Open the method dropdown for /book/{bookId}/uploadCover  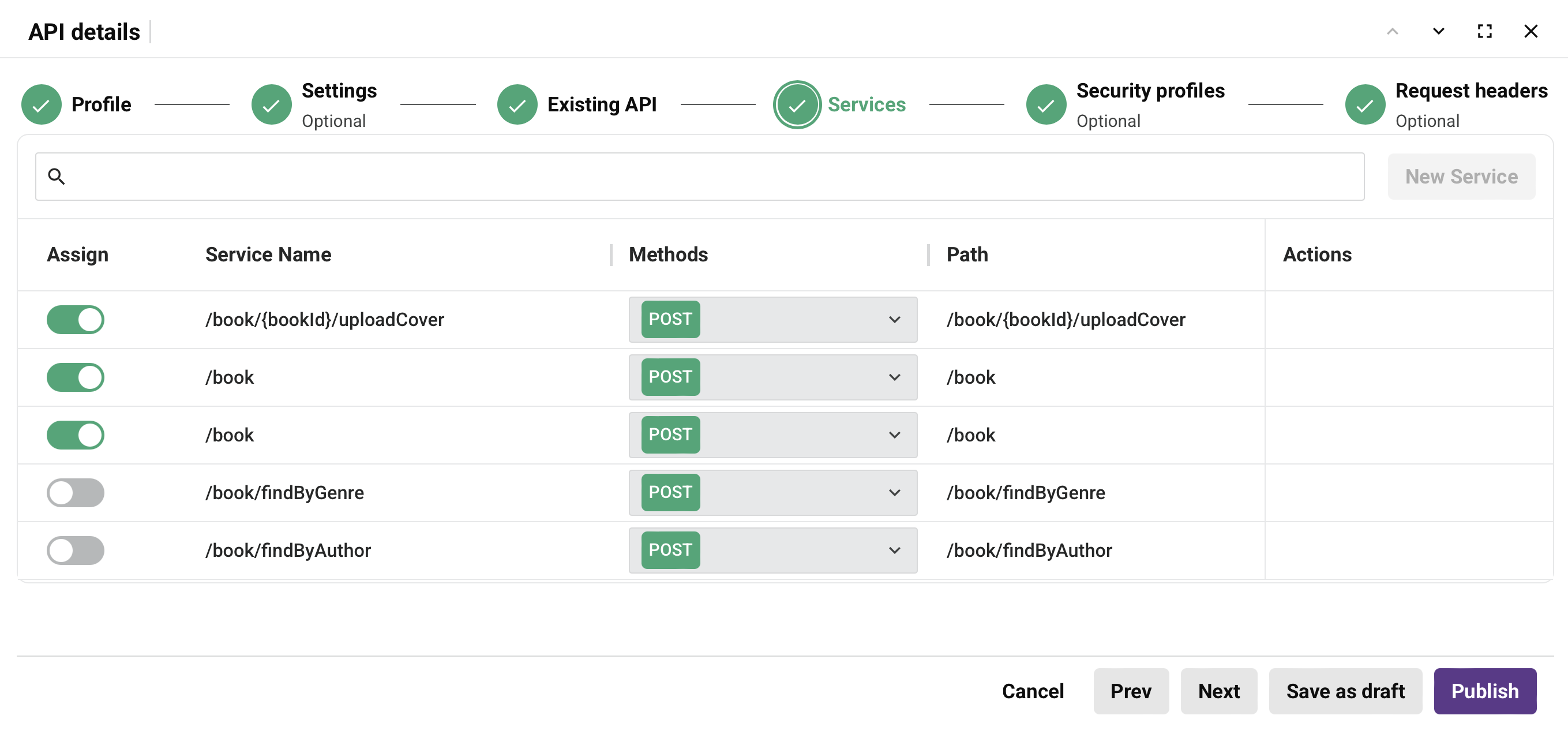[x=894, y=320]
